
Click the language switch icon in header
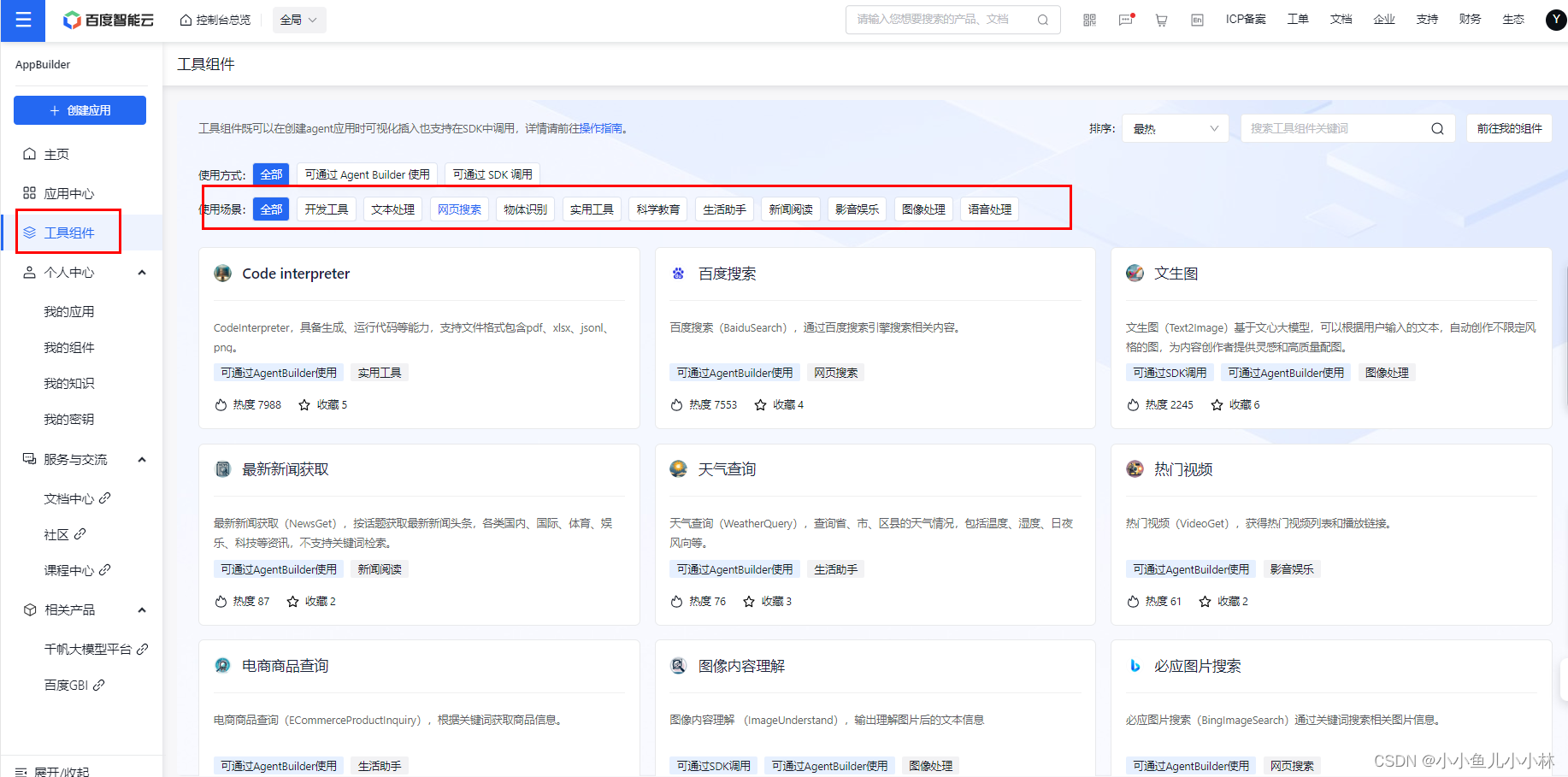pos(1197,20)
